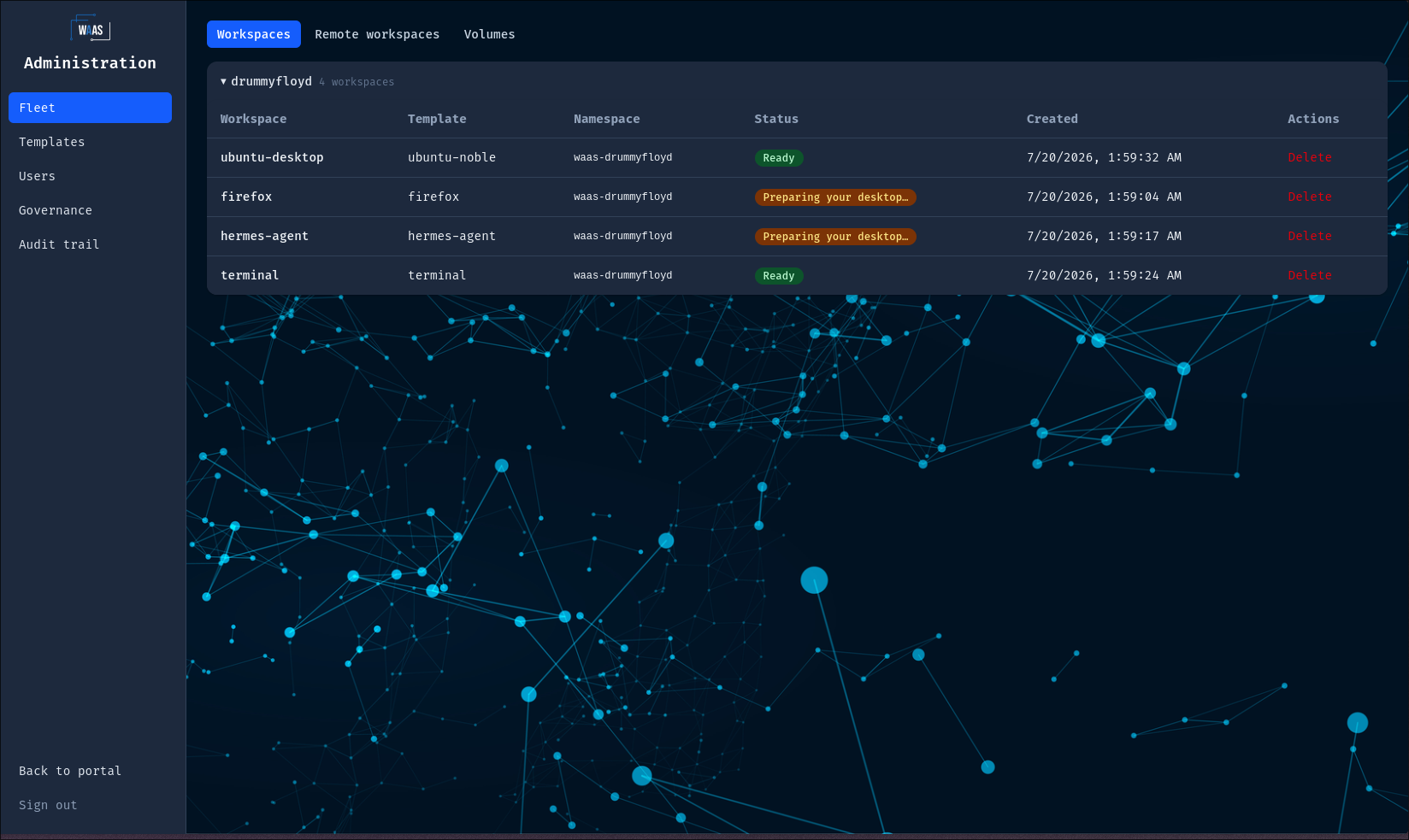Click the ubuntu-desktop workspace name
The image size is (1409, 840).
[x=272, y=157]
